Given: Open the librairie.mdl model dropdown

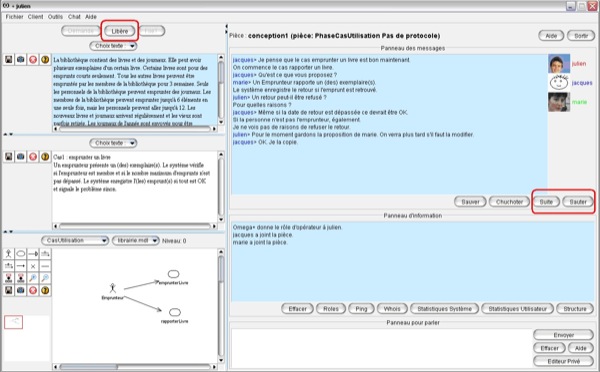Looking at the screenshot, I should [x=135, y=241].
